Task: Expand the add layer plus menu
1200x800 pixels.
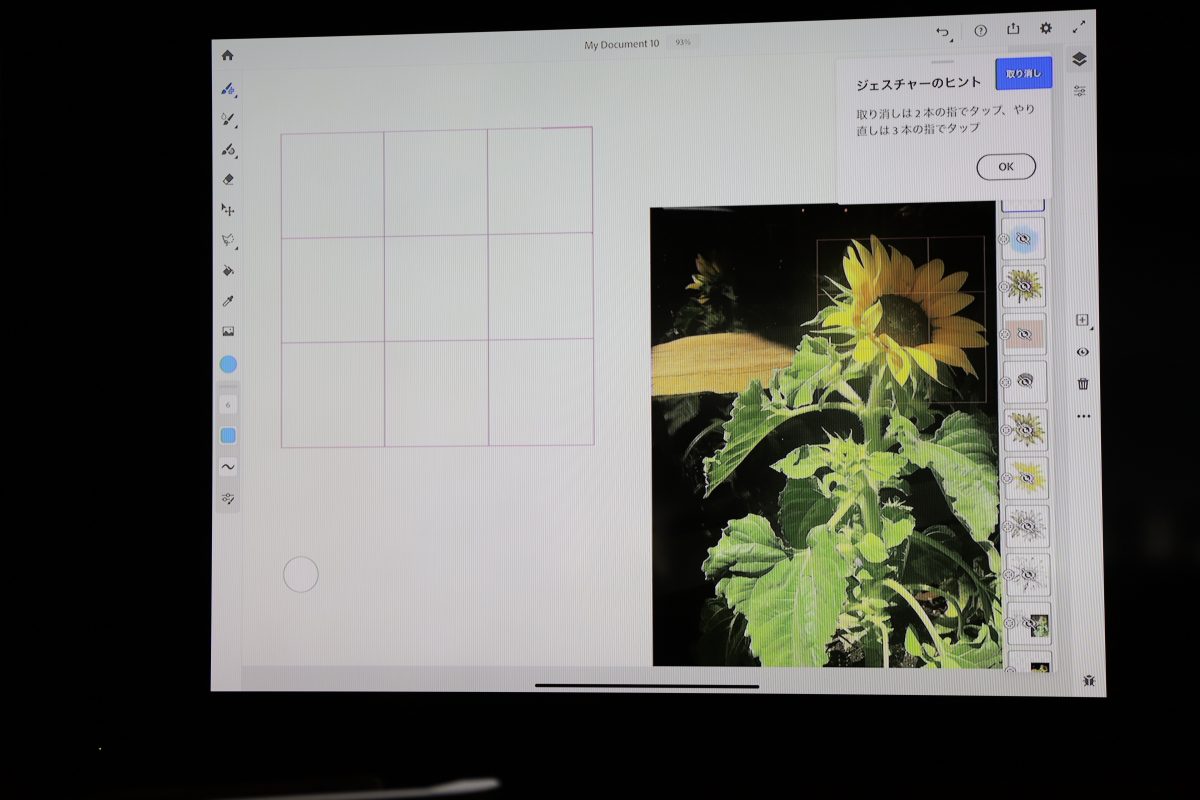Action: (x=1083, y=320)
